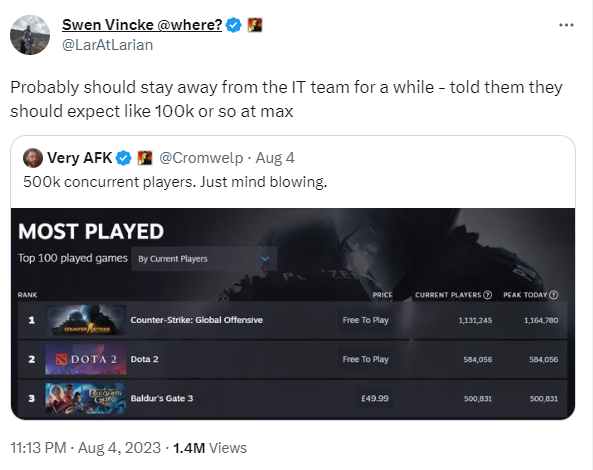Open the @LarAtLarian handle link
The height and width of the screenshot is (470, 593).
[107, 45]
